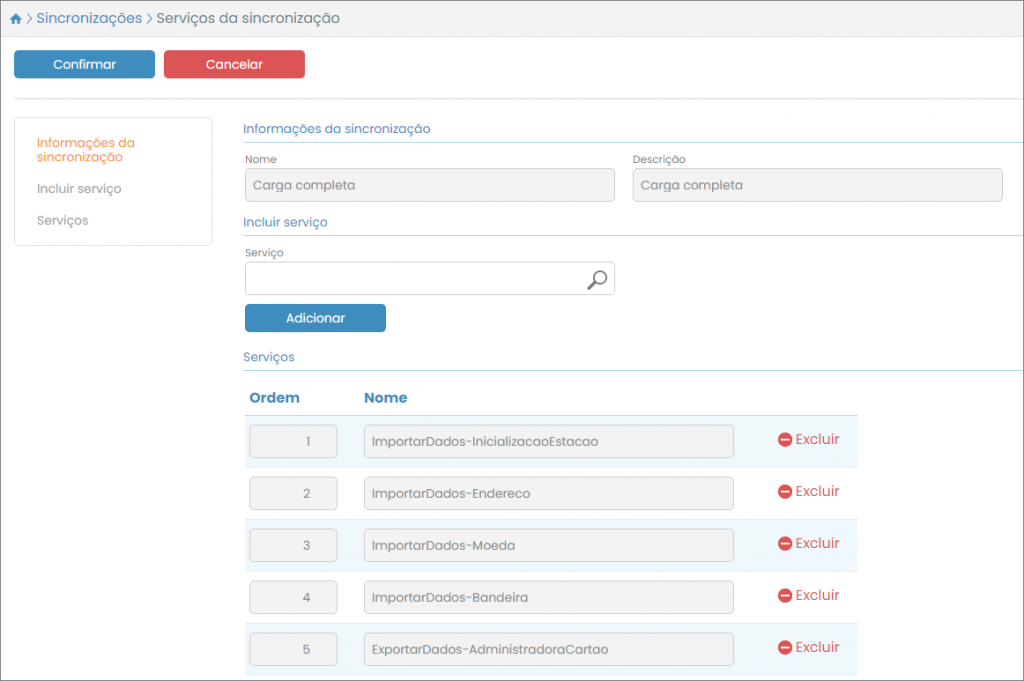Jump to Serviços in the sidebar
The width and height of the screenshot is (1024, 681).
(62, 221)
